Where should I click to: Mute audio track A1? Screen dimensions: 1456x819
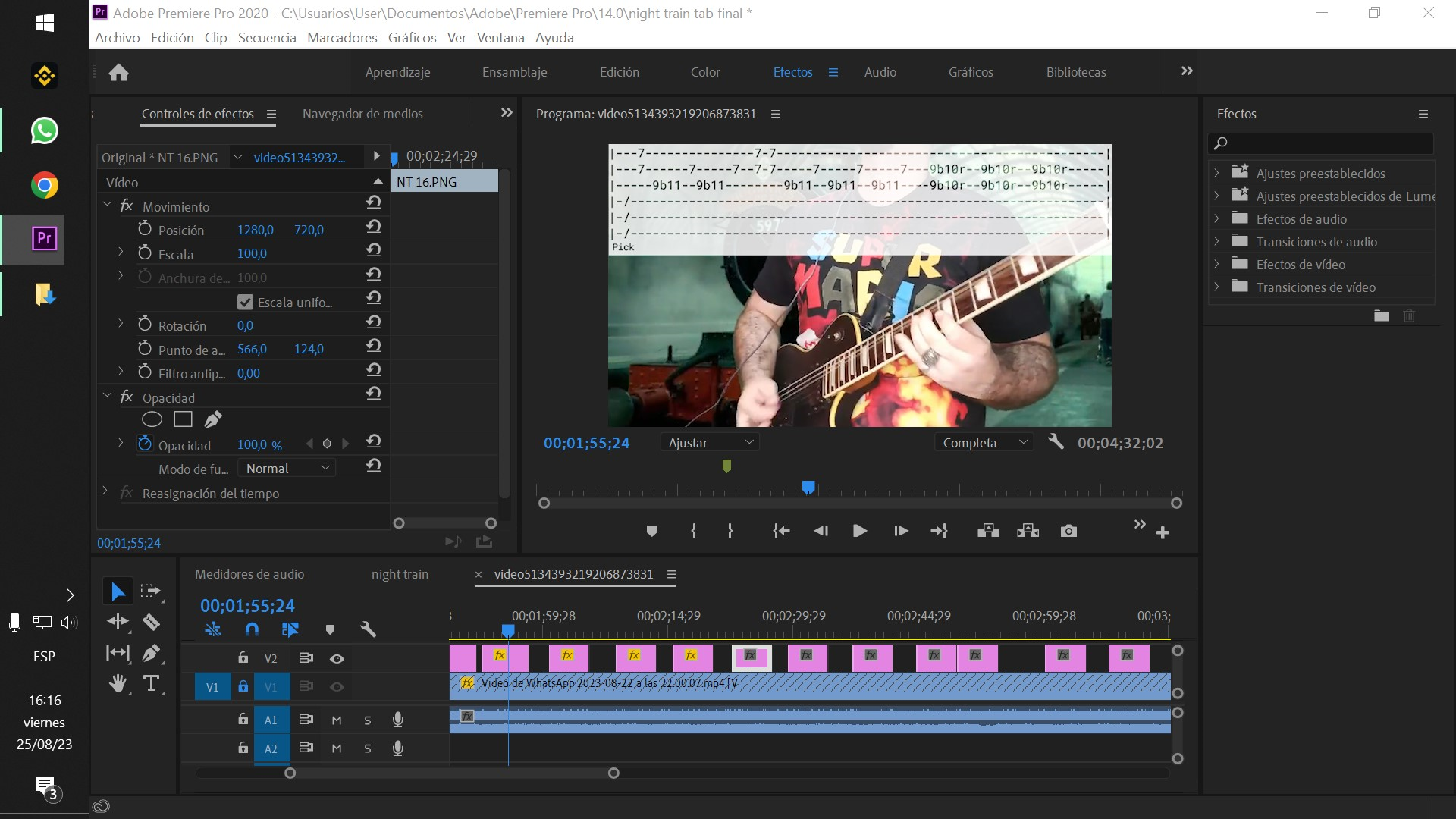(337, 720)
